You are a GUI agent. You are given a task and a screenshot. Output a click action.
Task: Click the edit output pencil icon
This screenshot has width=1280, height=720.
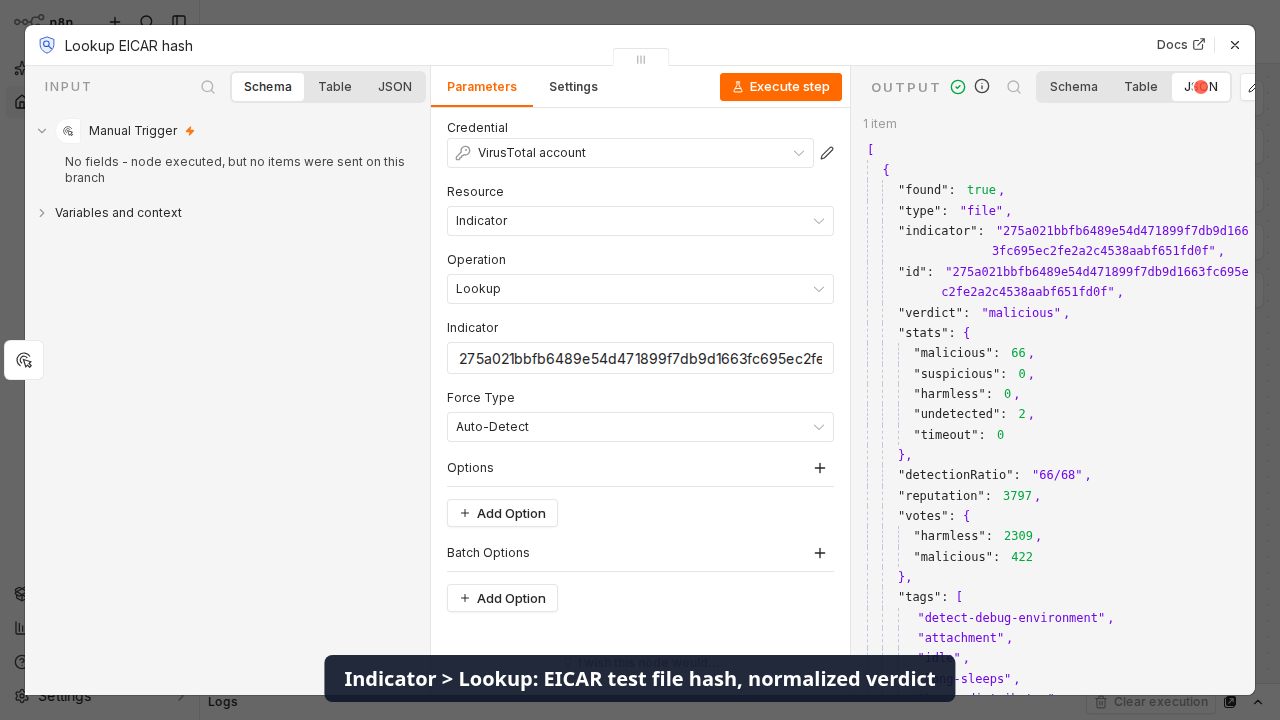[x=1250, y=87]
